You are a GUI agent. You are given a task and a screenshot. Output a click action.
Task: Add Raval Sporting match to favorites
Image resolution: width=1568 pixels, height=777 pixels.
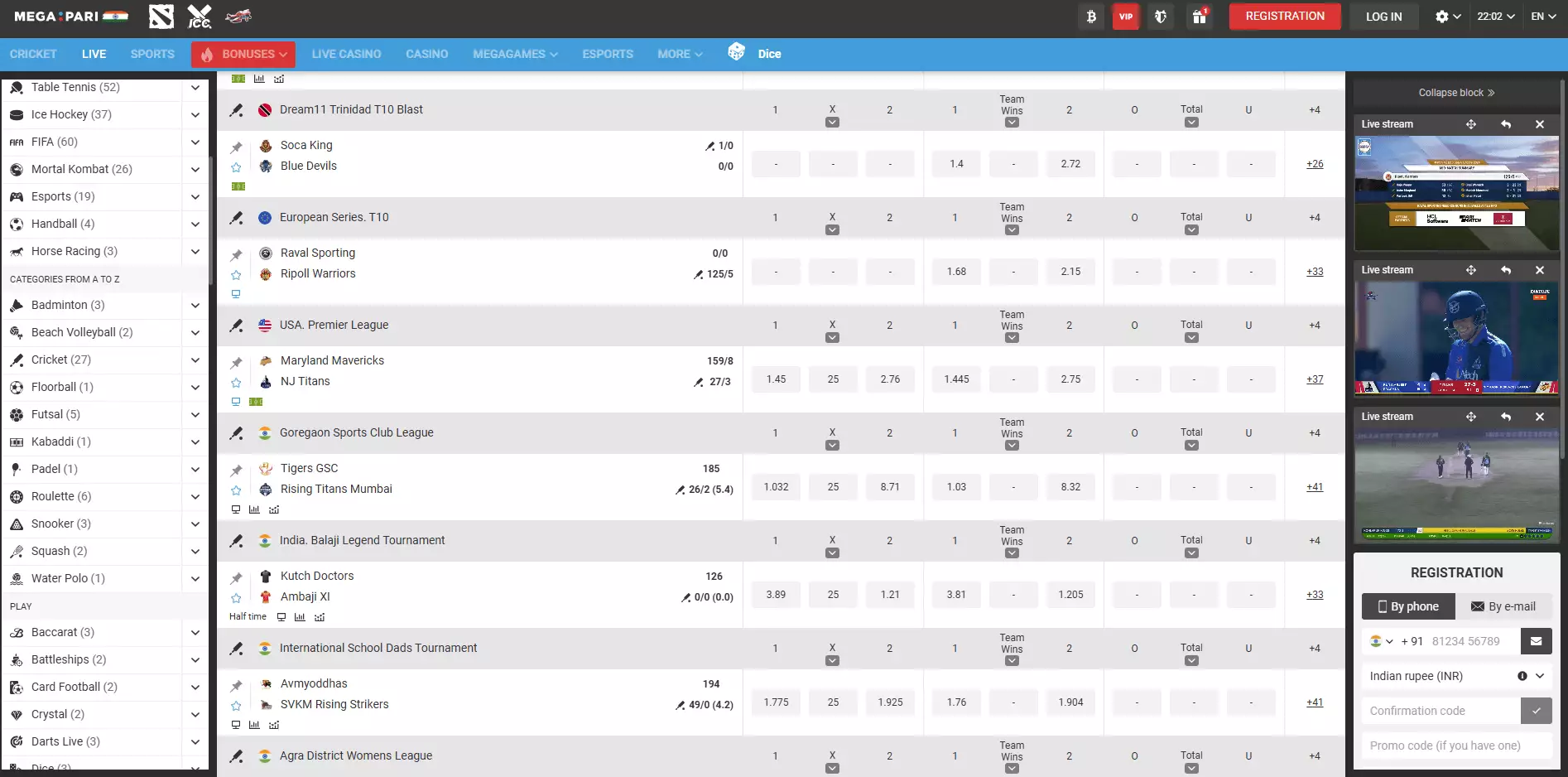(236, 275)
